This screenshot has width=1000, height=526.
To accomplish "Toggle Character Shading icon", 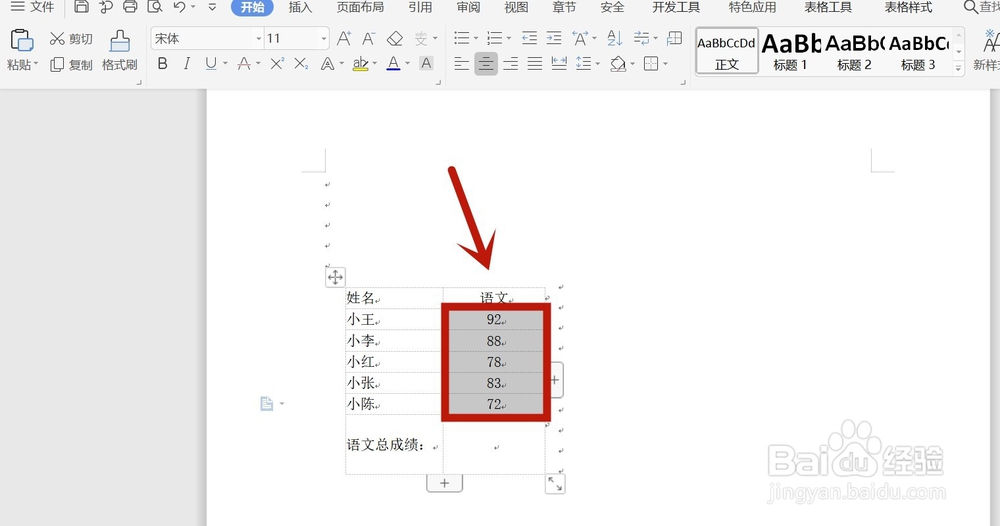I will click(426, 63).
